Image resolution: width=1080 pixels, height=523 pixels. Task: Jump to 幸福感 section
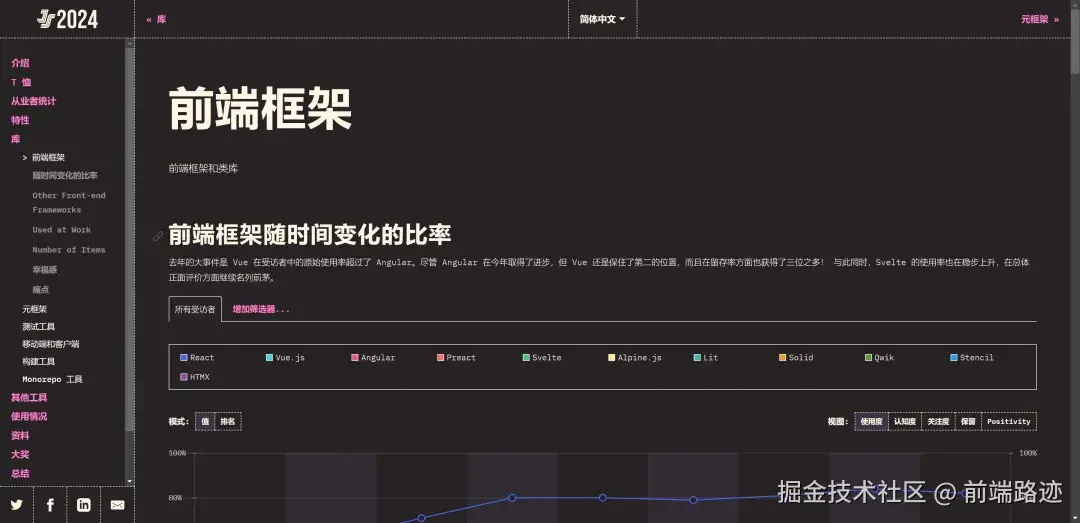point(45,270)
